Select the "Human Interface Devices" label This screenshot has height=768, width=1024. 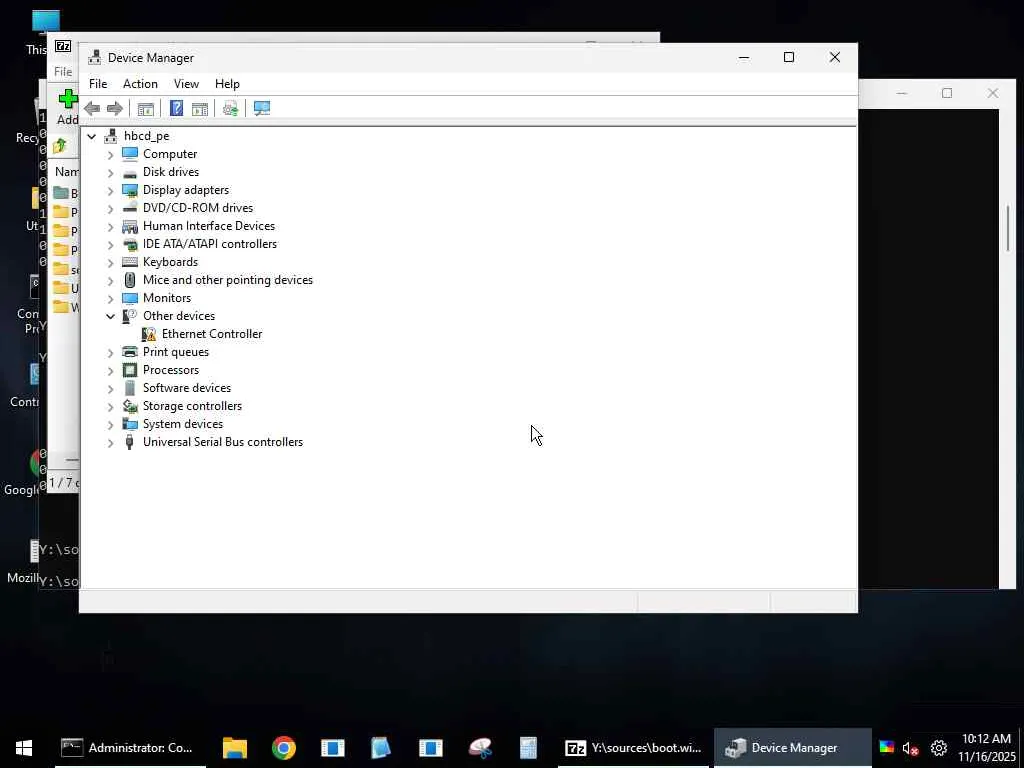(209, 226)
